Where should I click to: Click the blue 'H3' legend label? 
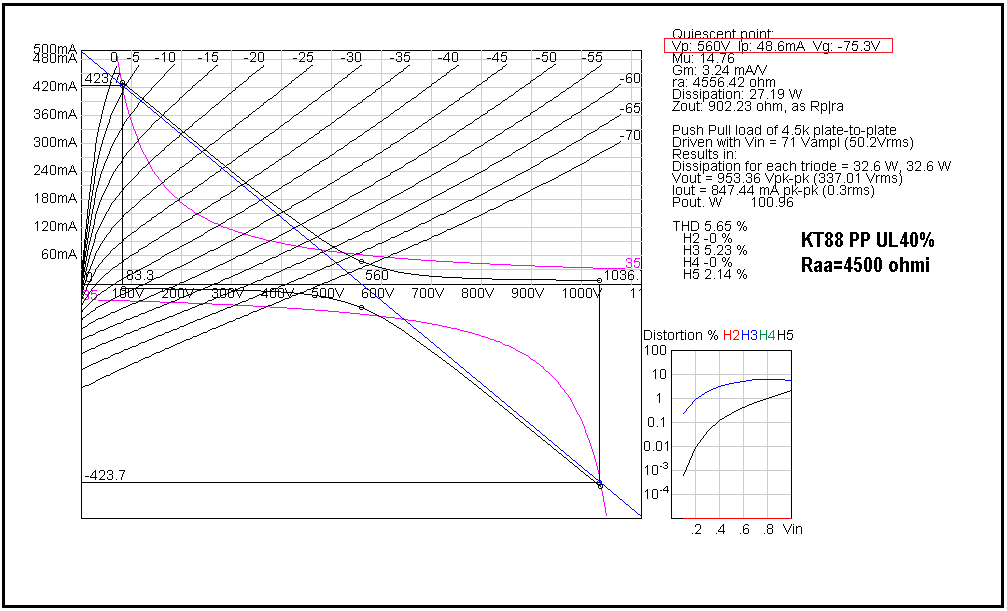[749, 335]
